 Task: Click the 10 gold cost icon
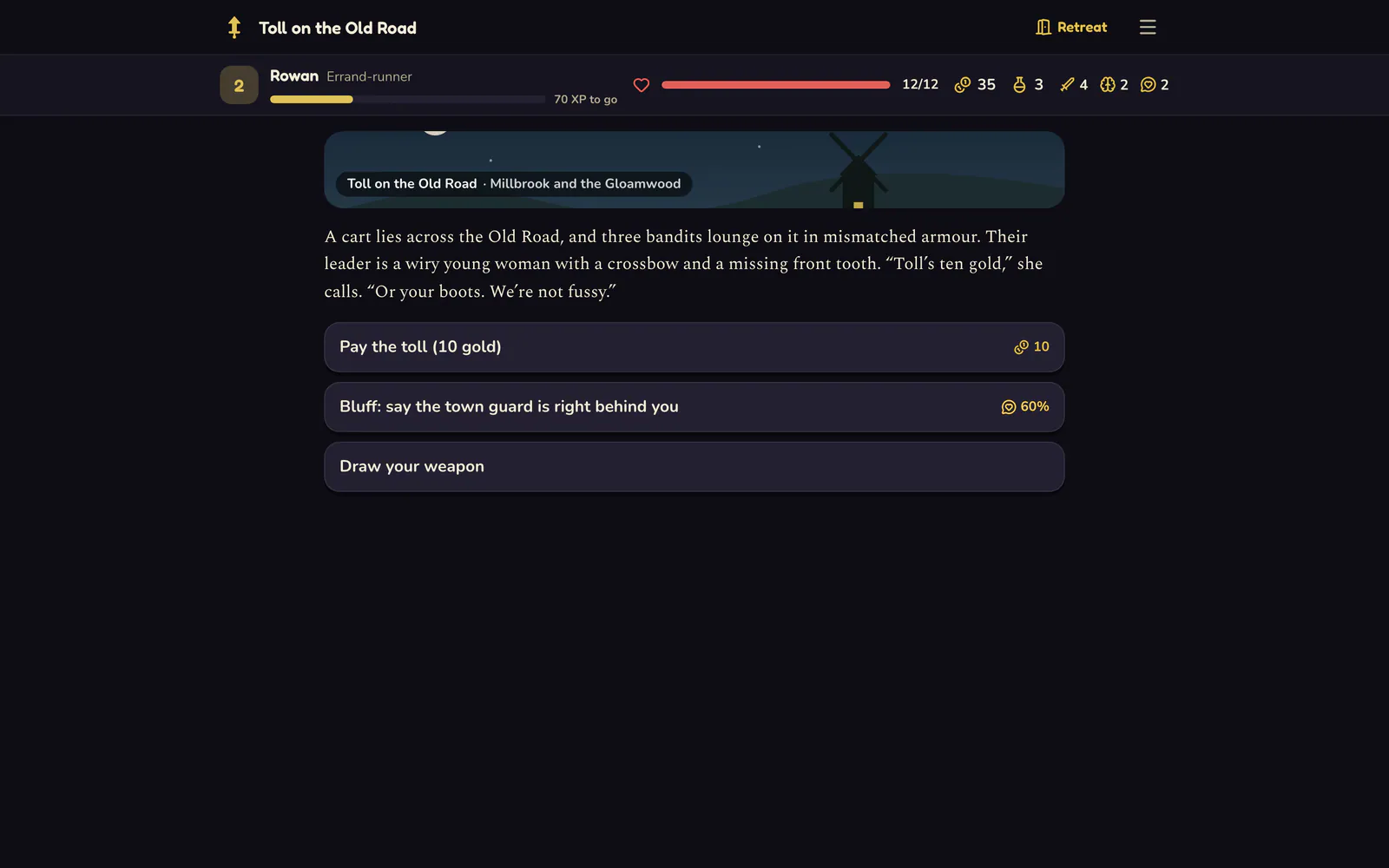pos(1021,347)
